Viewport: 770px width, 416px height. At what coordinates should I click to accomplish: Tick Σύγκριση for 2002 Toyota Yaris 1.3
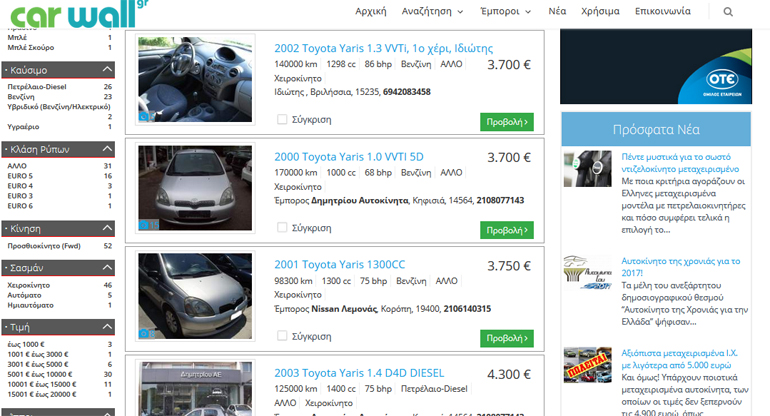pos(282,119)
